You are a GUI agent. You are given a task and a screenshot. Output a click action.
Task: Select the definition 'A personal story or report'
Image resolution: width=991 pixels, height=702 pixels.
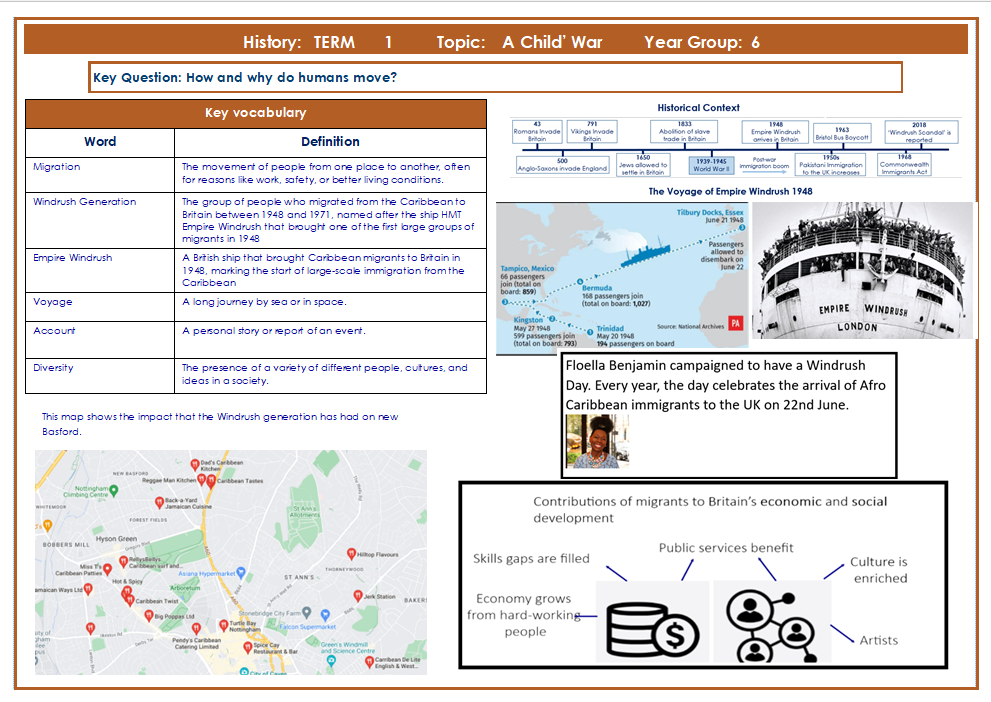pyautogui.click(x=274, y=330)
